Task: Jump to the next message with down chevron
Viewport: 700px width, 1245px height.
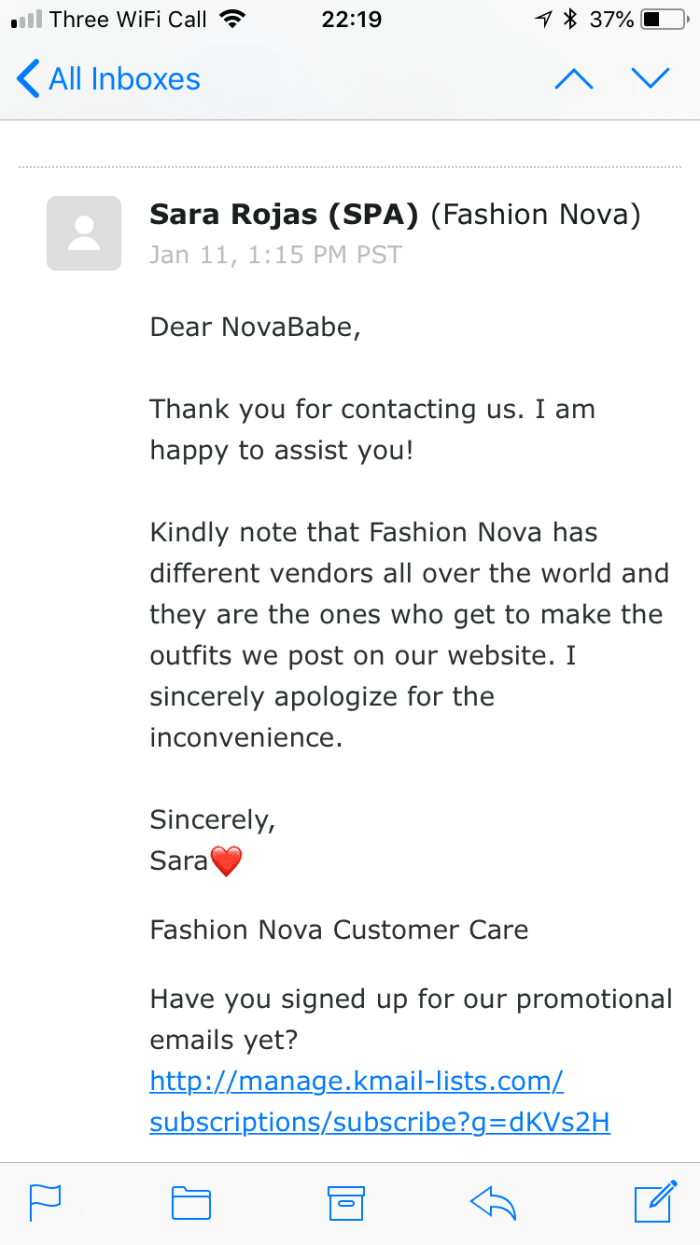Action: click(651, 77)
